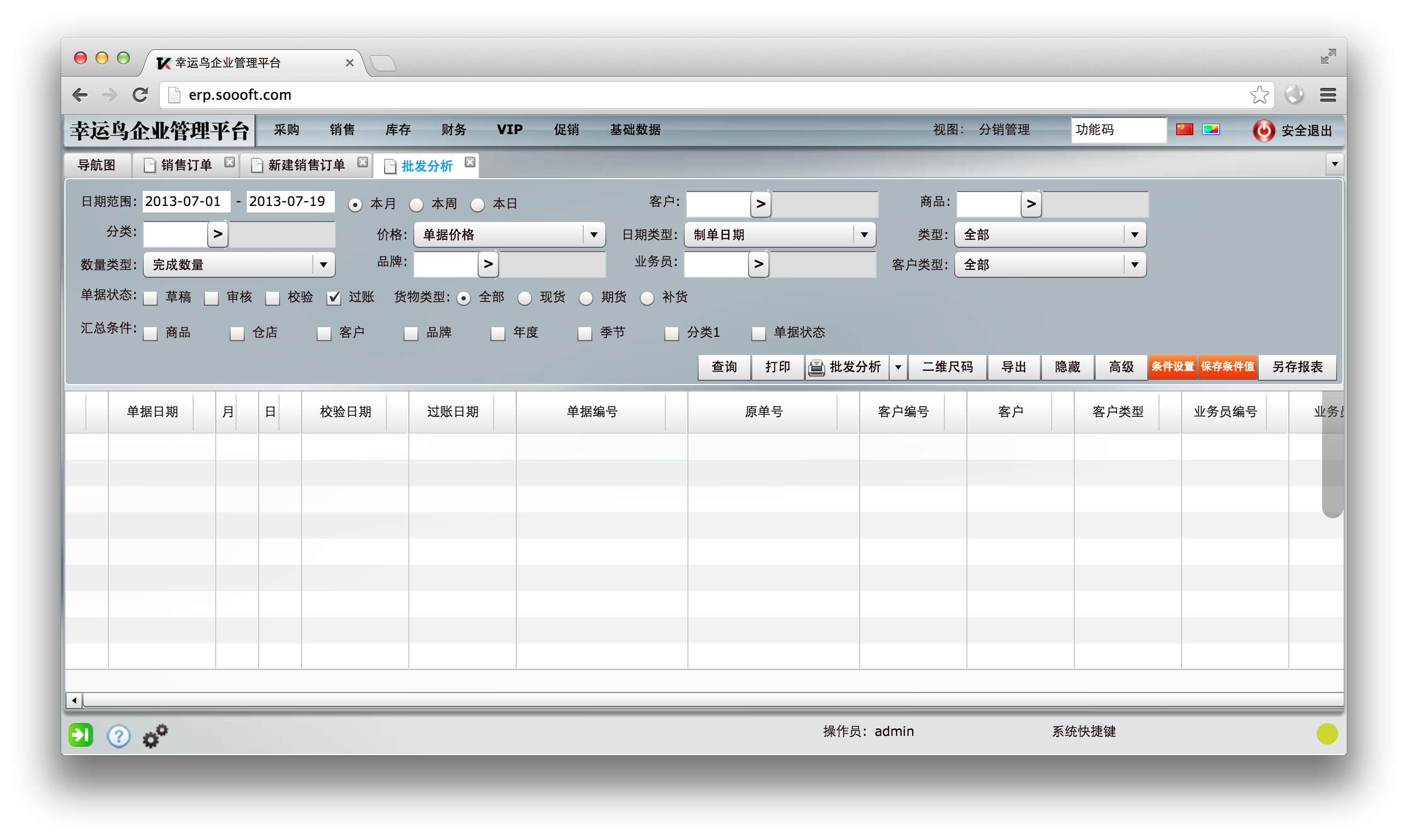
Task: Select the 本日 radio button
Action: click(477, 205)
